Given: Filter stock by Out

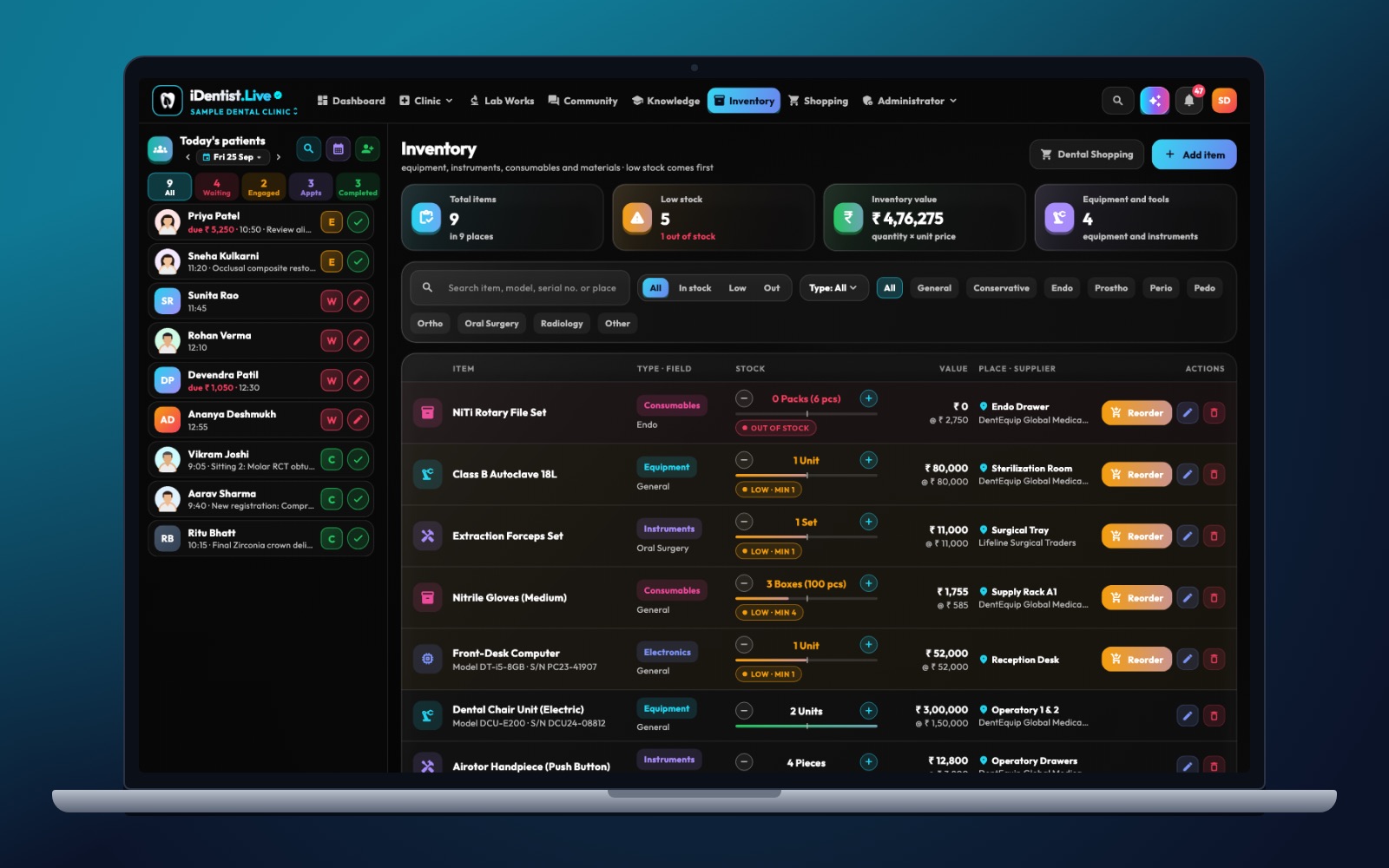Looking at the screenshot, I should coord(772,288).
